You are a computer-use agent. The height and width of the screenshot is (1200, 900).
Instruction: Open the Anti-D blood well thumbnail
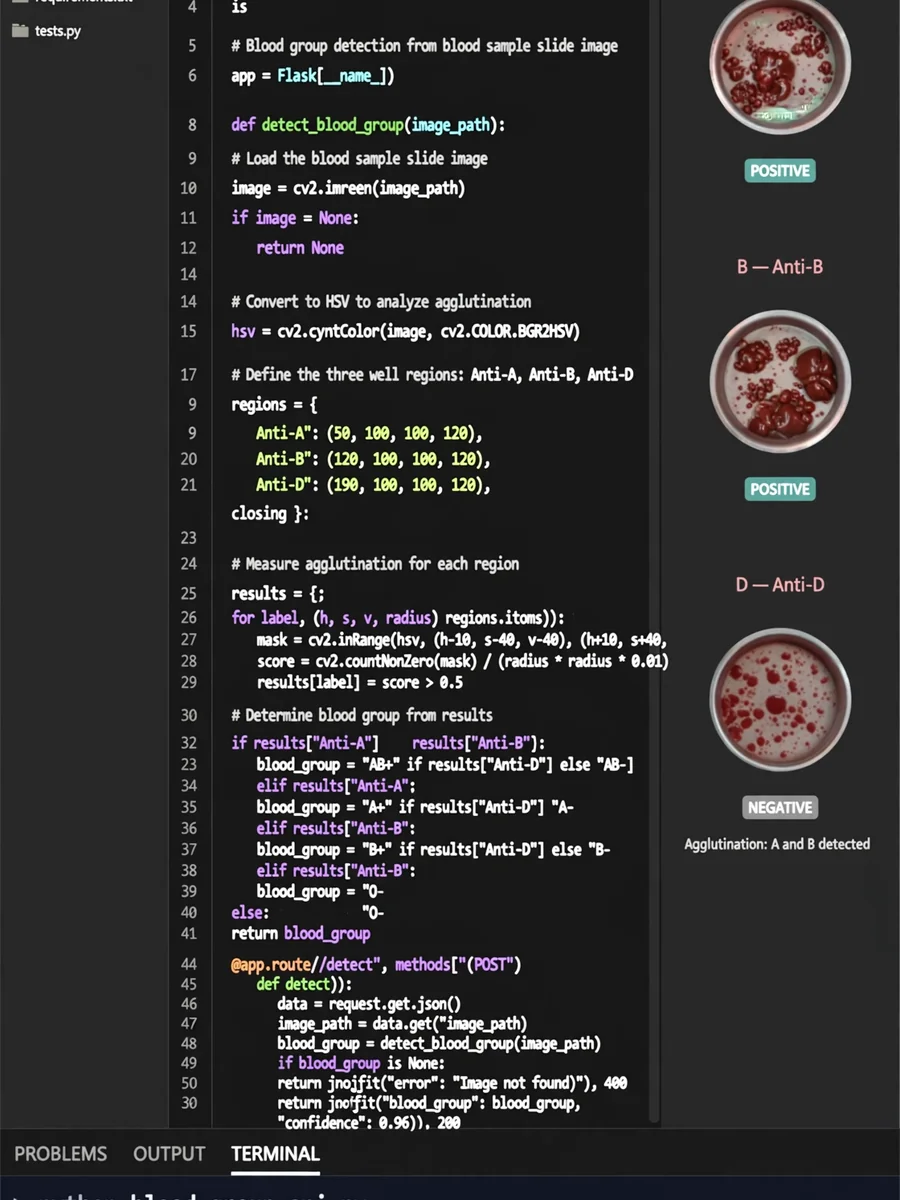[x=780, y=699]
